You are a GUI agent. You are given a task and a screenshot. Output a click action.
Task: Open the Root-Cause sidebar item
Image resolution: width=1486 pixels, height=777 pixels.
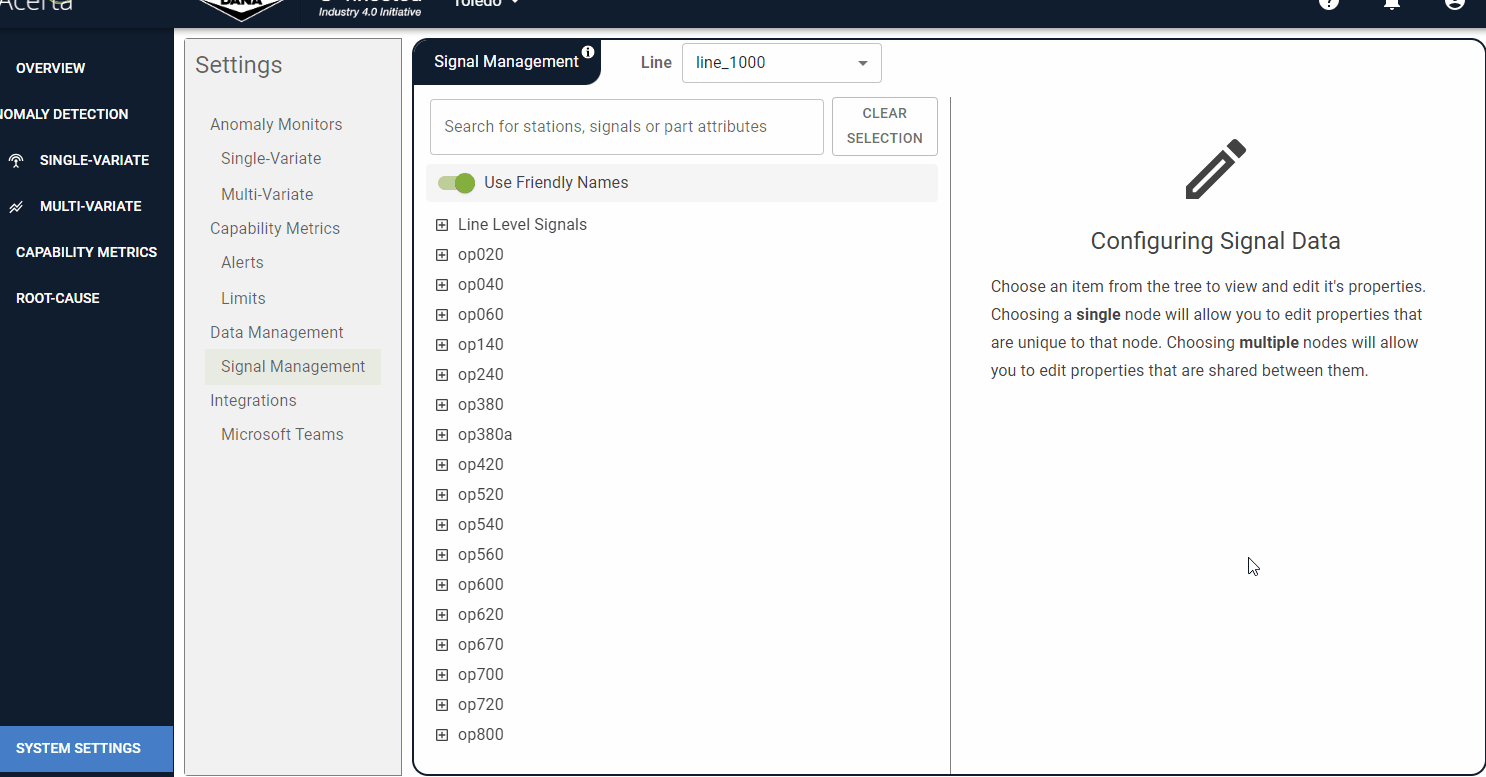(x=57, y=298)
